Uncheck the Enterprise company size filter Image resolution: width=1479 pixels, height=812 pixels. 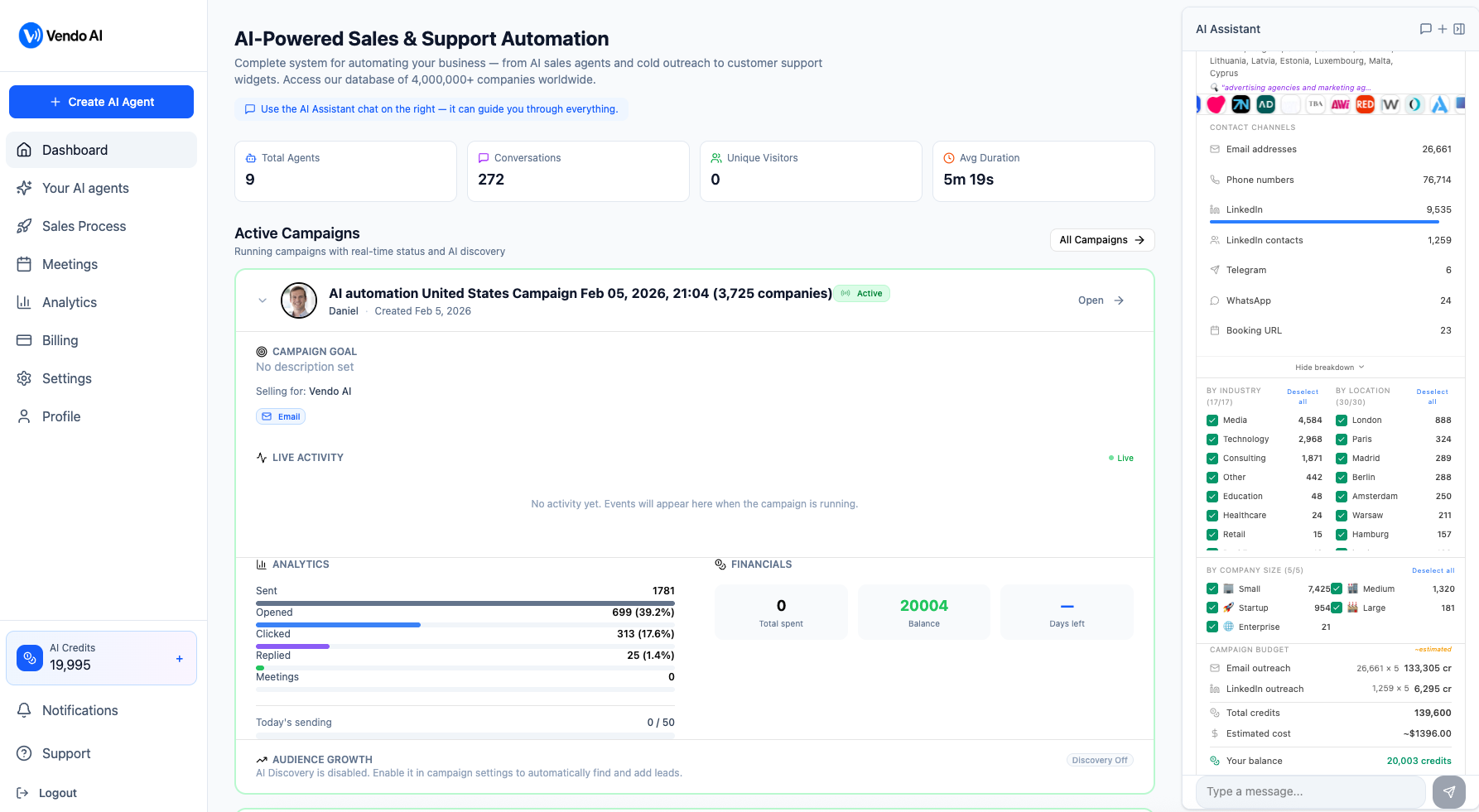click(1212, 627)
